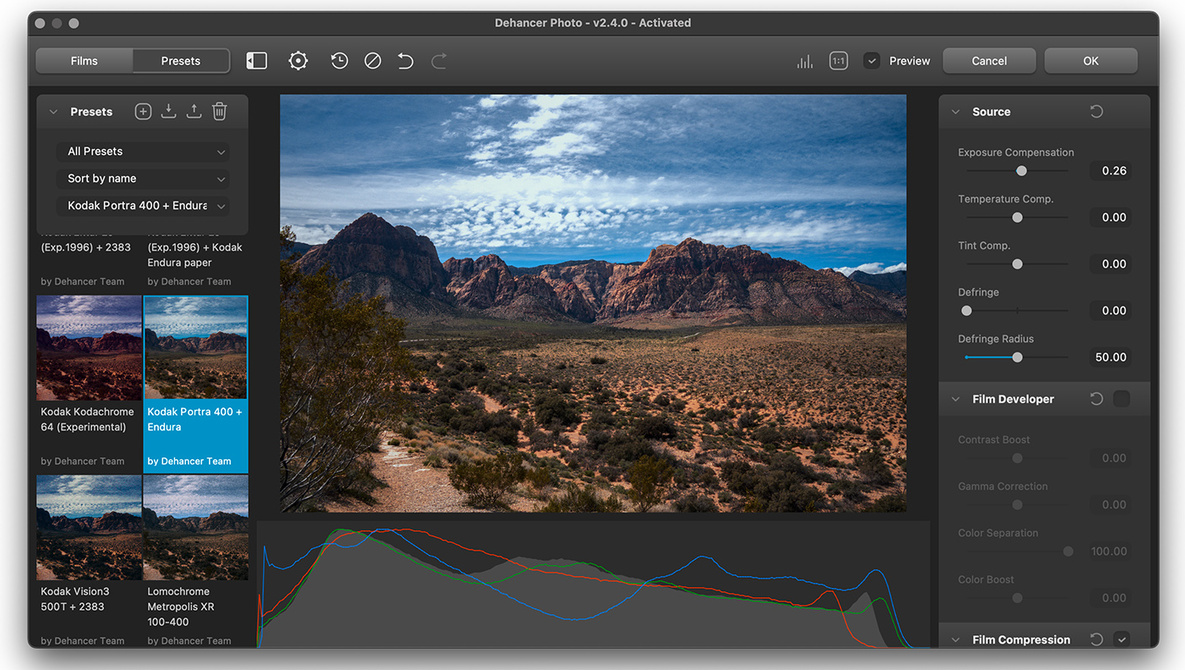Click the Temperature Comp. slider handle

pyautogui.click(x=1017, y=218)
